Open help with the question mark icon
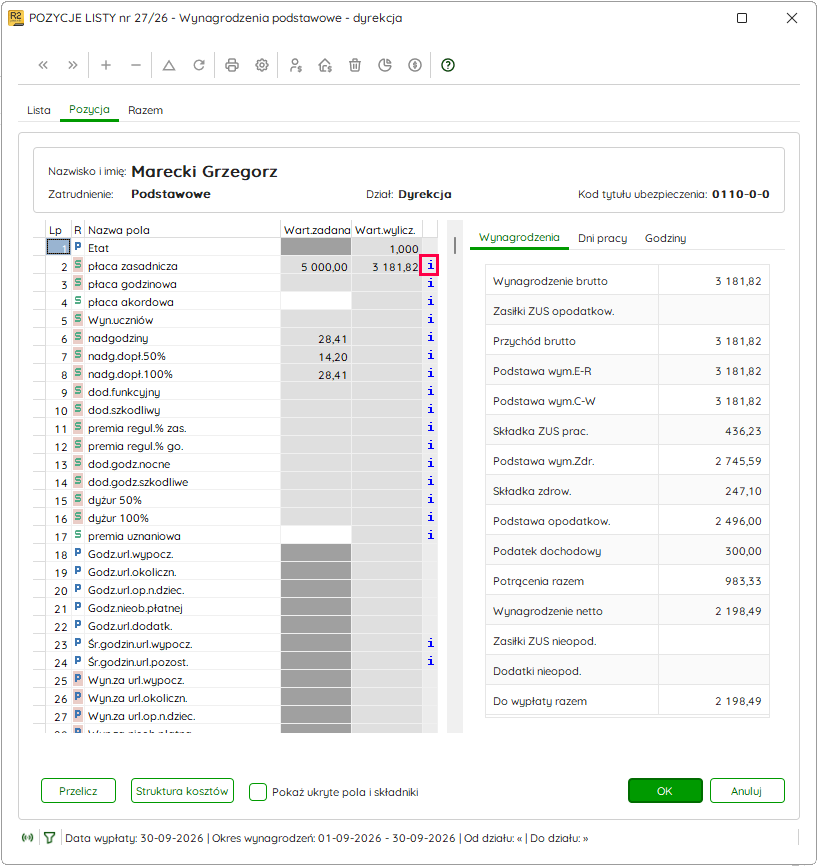 [448, 65]
